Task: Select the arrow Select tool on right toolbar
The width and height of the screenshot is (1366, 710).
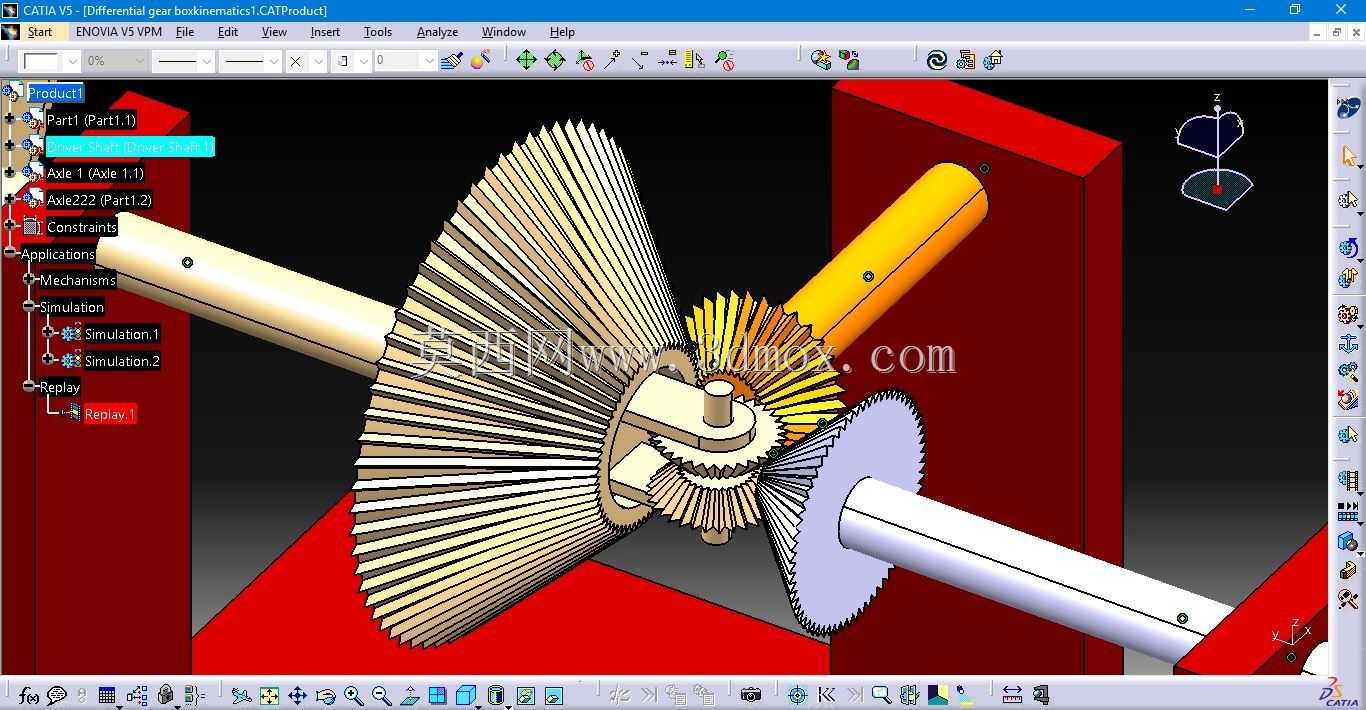Action: [1348, 156]
